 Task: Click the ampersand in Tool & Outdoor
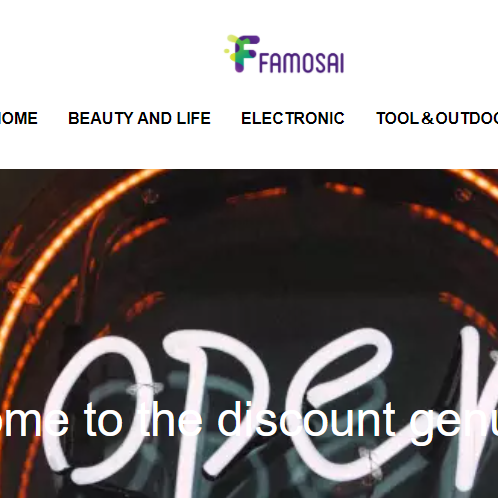pyautogui.click(x=428, y=118)
